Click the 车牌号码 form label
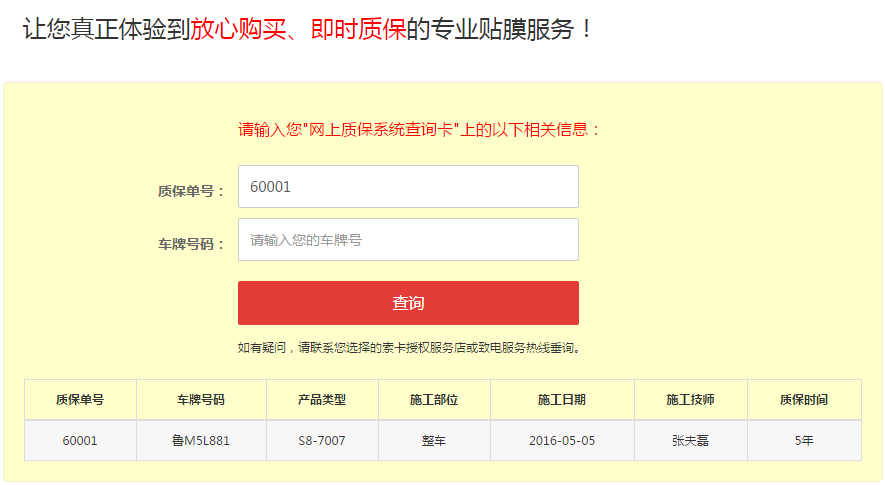Screen dimensions: 885x485 [x=191, y=244]
